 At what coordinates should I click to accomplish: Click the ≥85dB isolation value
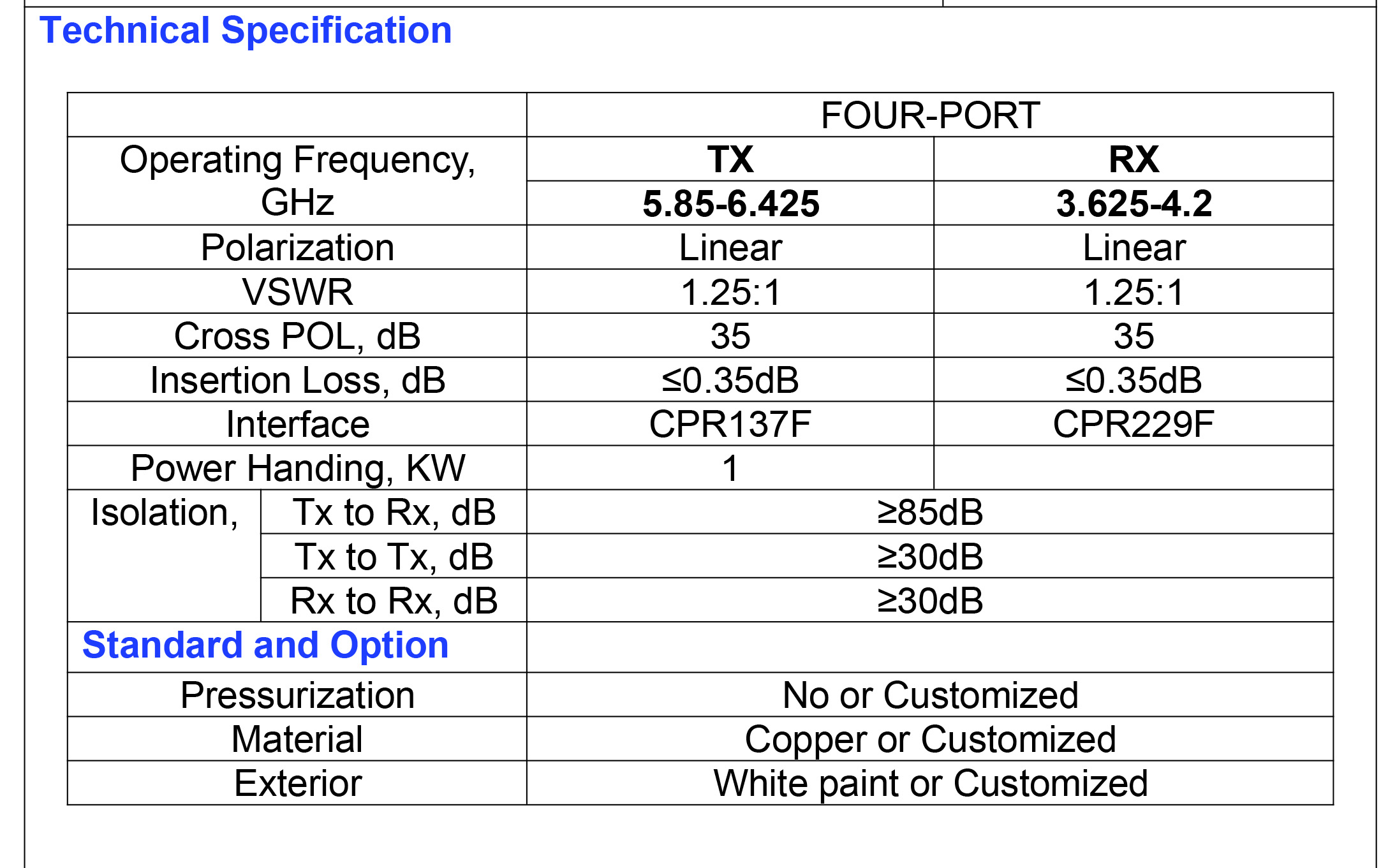coord(929,512)
